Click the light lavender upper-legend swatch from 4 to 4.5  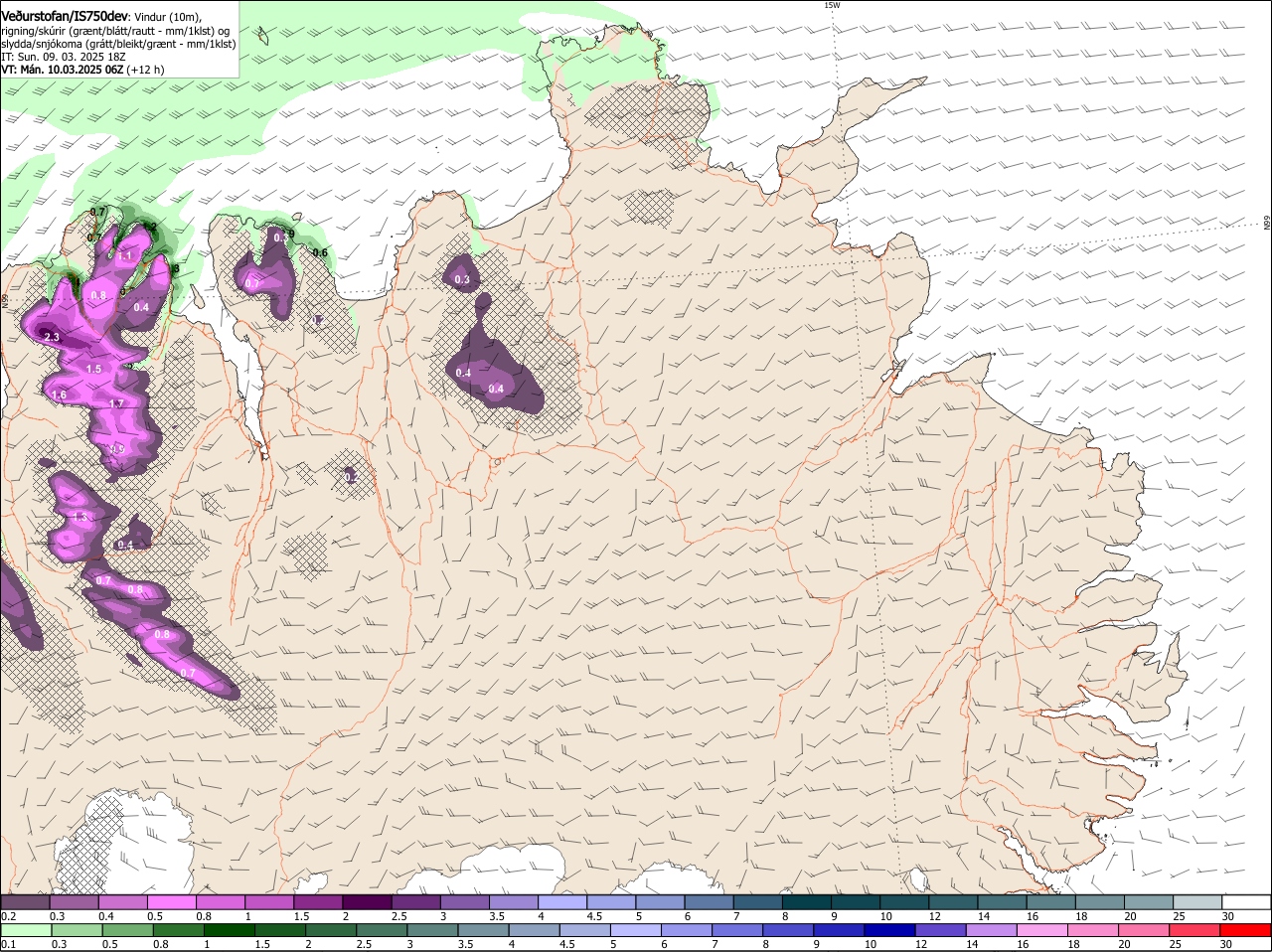(x=562, y=901)
